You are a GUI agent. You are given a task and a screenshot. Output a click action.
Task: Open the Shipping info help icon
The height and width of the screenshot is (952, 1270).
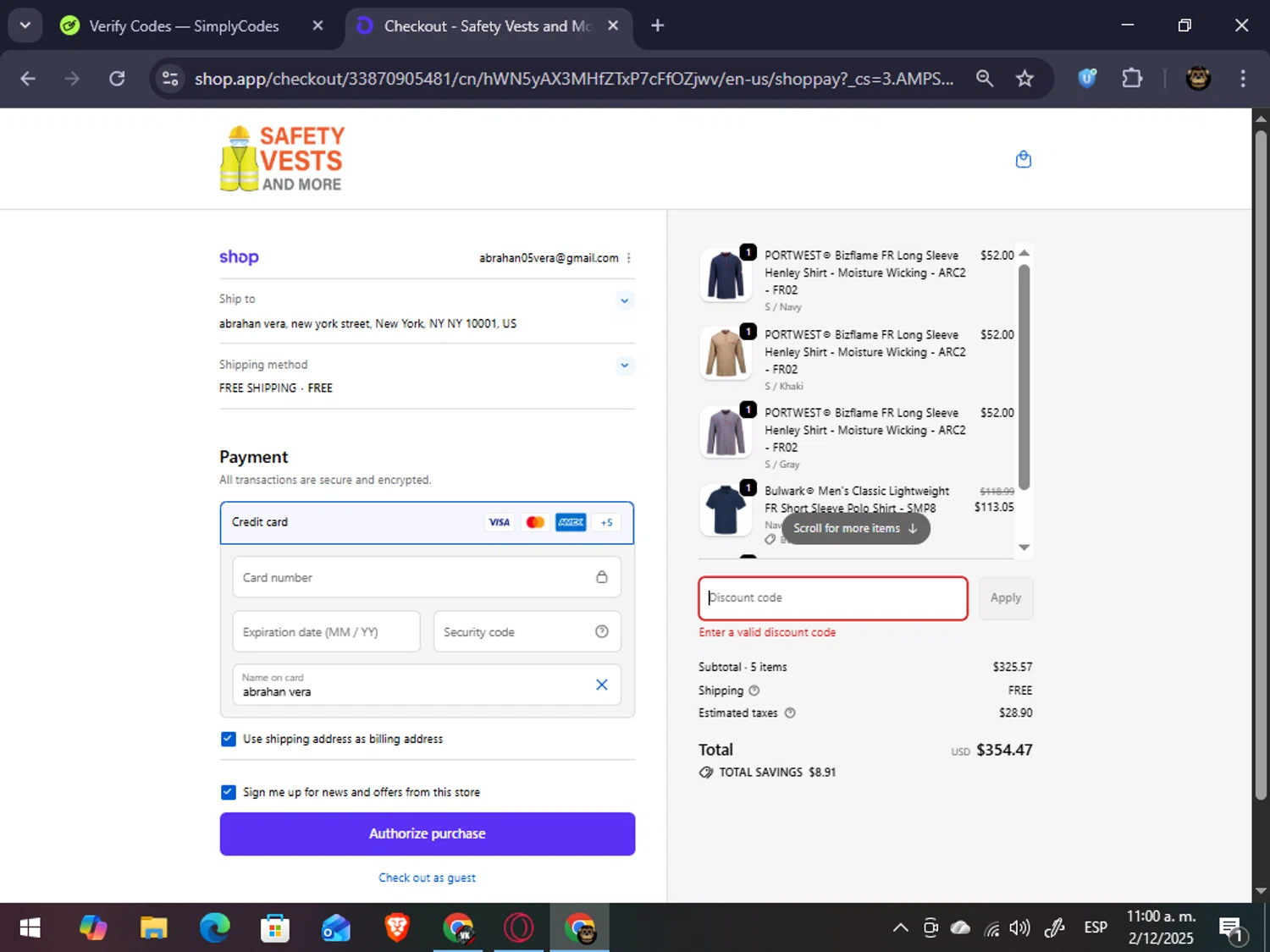[x=754, y=691]
